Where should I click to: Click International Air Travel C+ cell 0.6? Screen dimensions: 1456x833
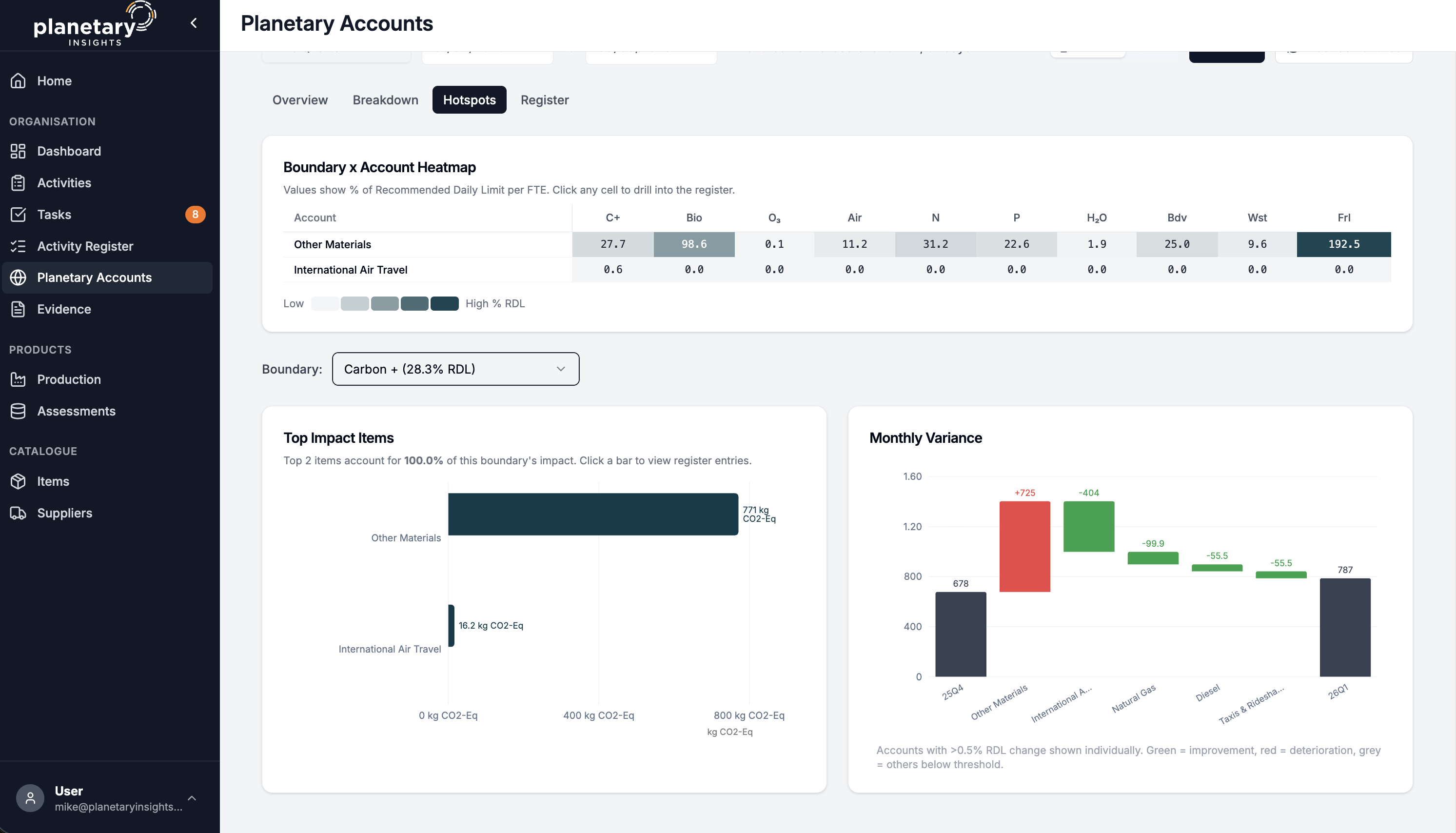click(x=612, y=270)
